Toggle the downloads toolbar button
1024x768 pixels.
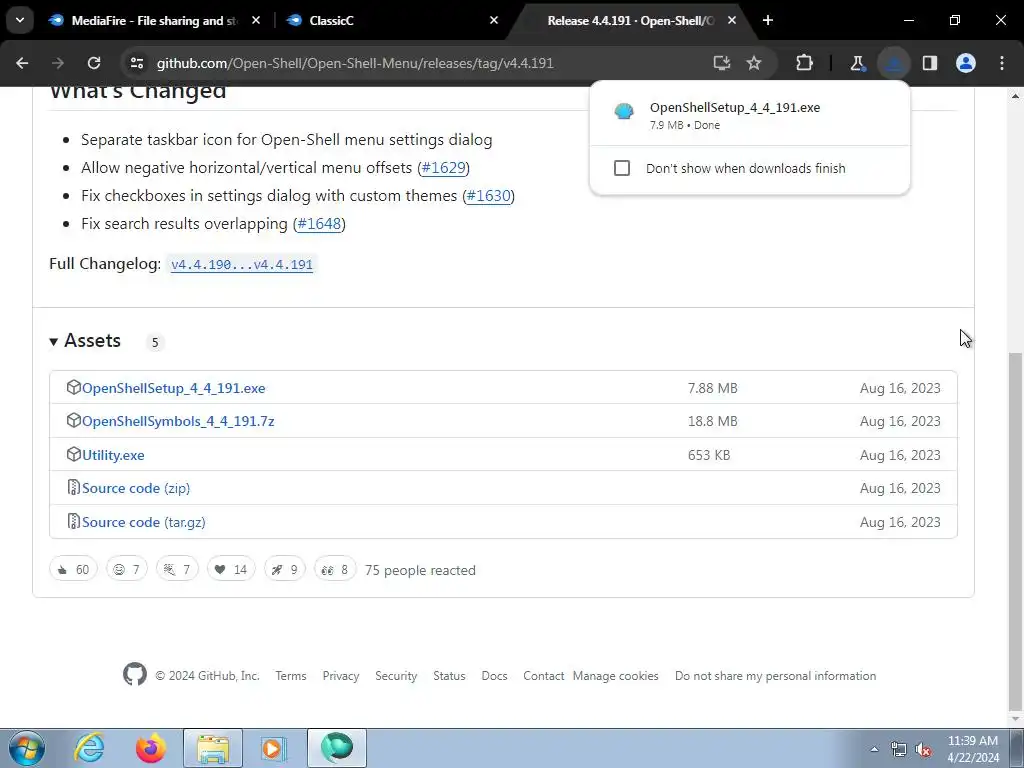[x=893, y=63]
